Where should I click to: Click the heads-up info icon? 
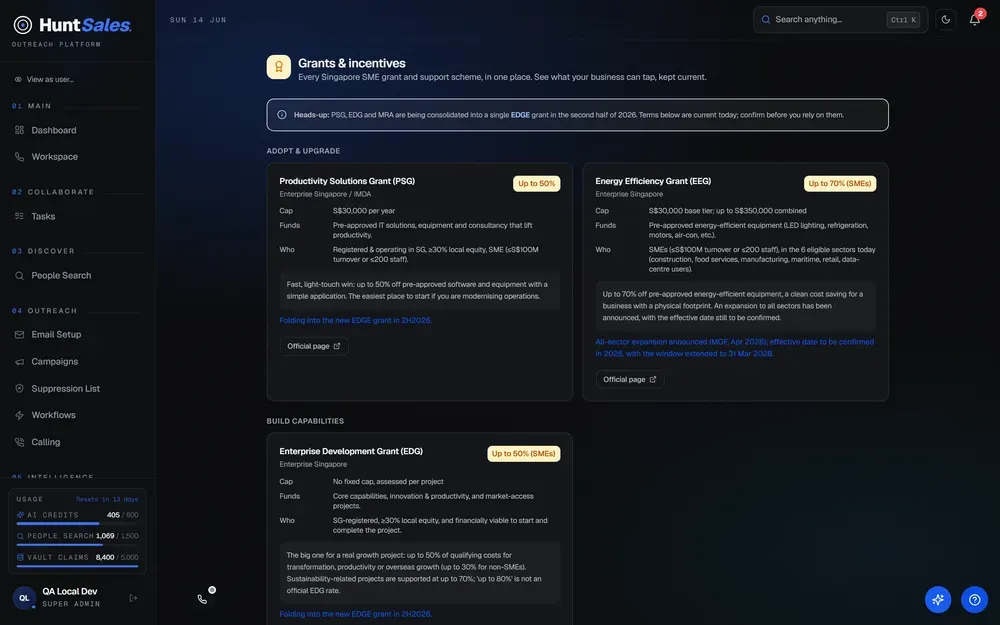282,115
